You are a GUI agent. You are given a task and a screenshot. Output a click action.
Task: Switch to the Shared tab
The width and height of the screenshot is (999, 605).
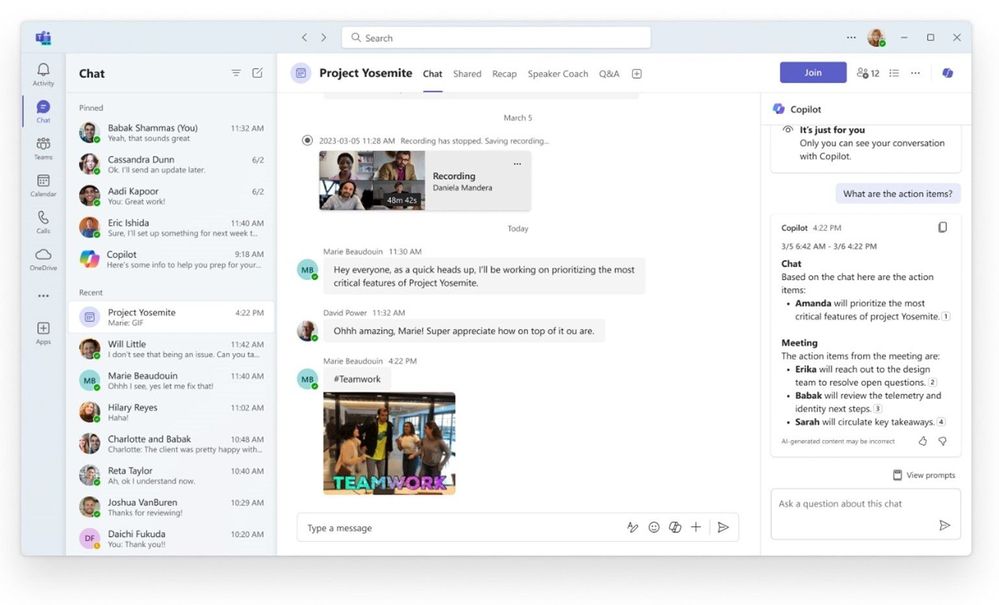(x=467, y=74)
